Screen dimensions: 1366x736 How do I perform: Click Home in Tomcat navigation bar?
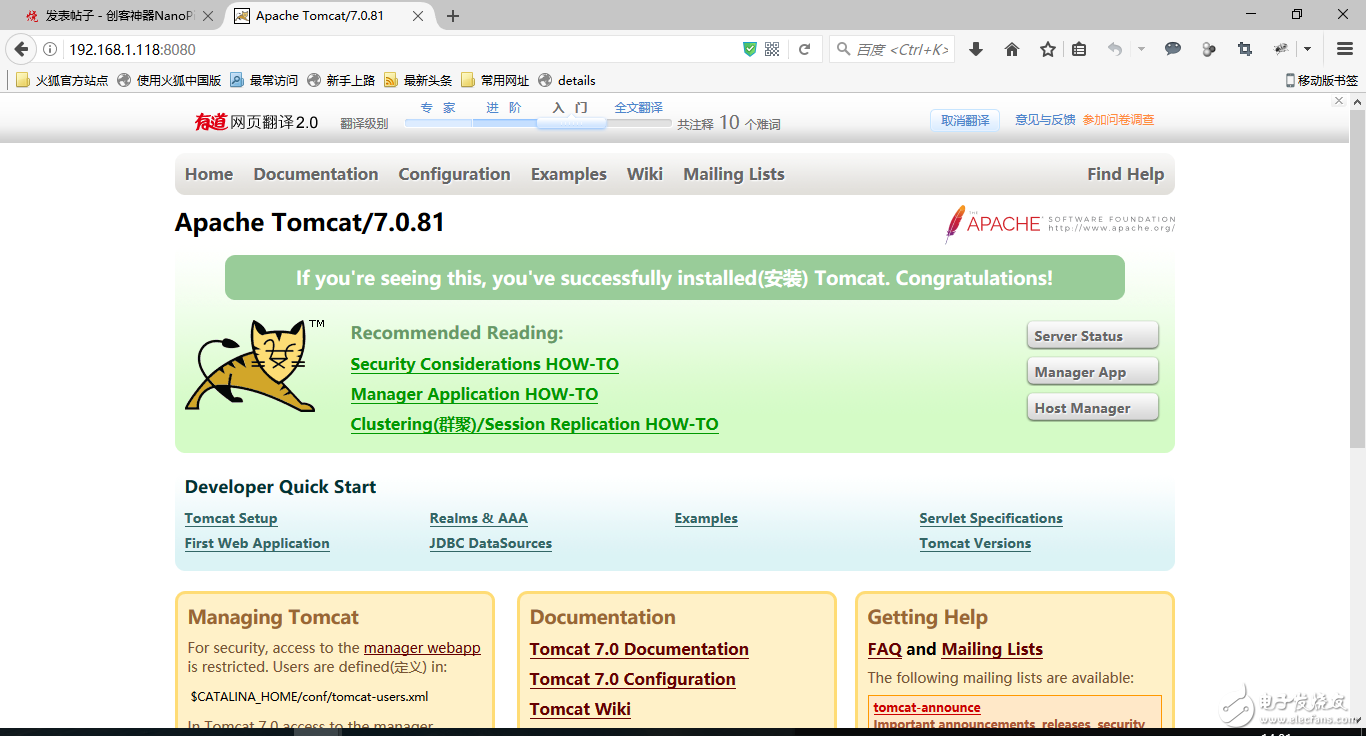pos(209,174)
